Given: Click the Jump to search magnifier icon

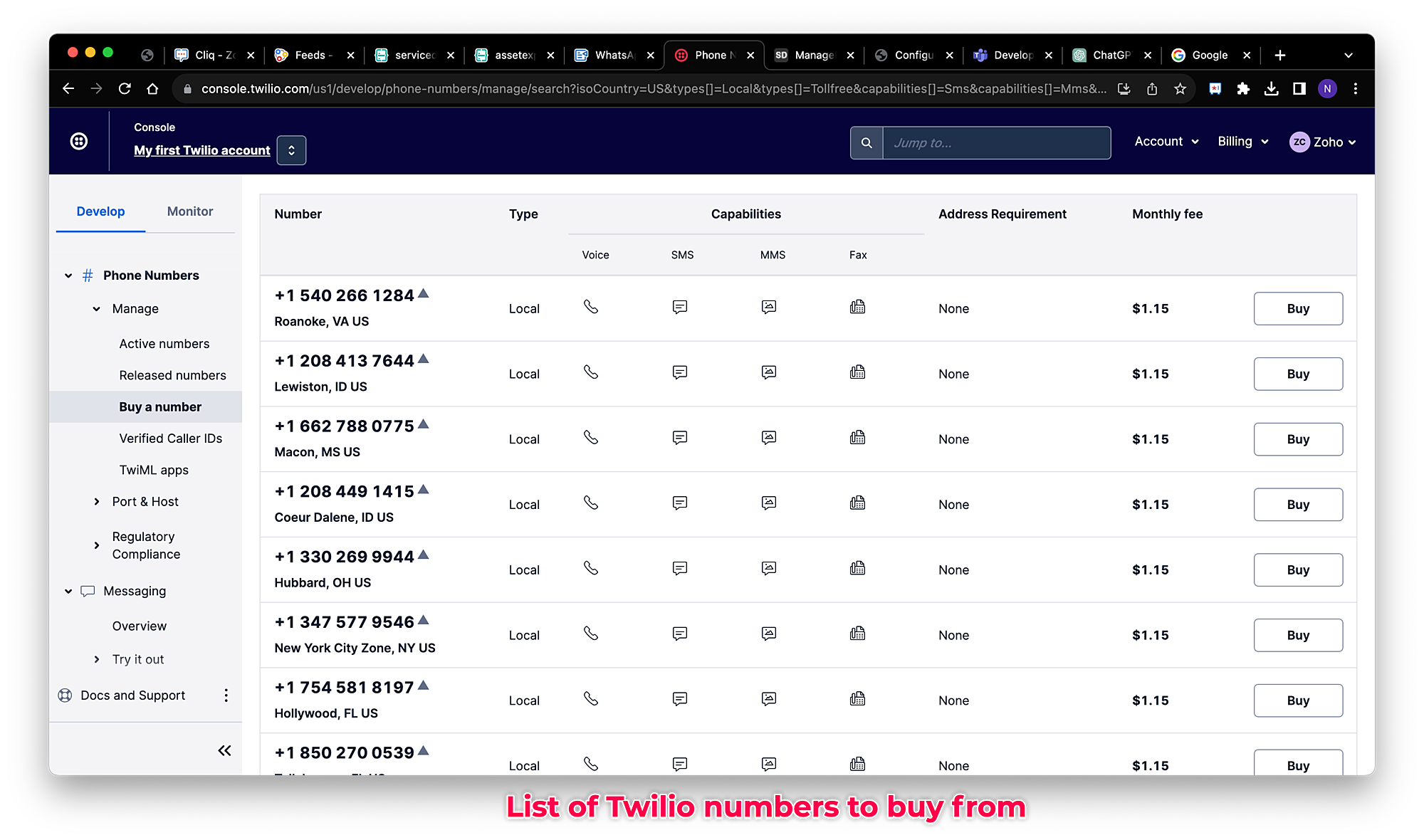Looking at the screenshot, I should 867,142.
